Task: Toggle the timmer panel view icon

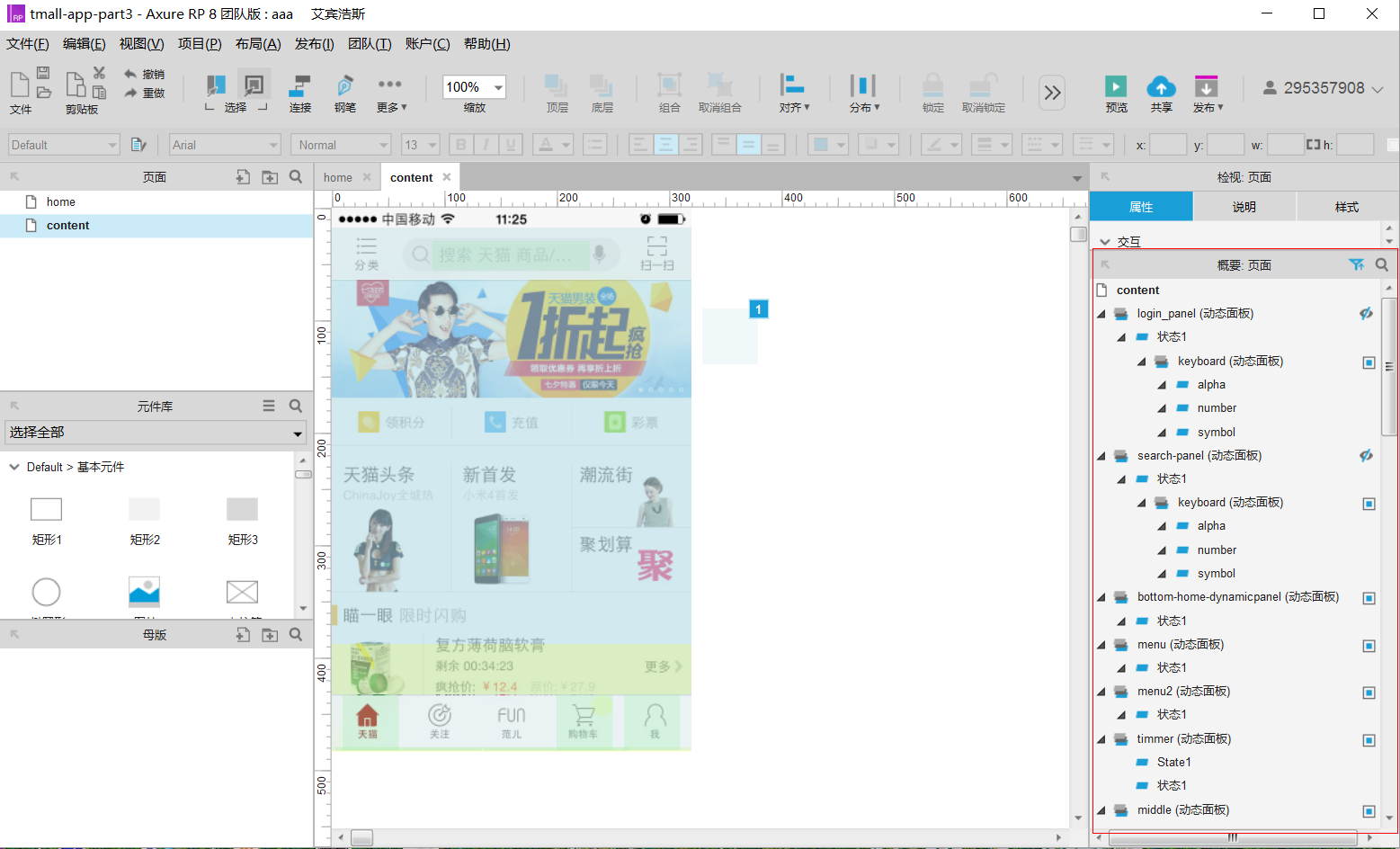Action: coord(1369,740)
